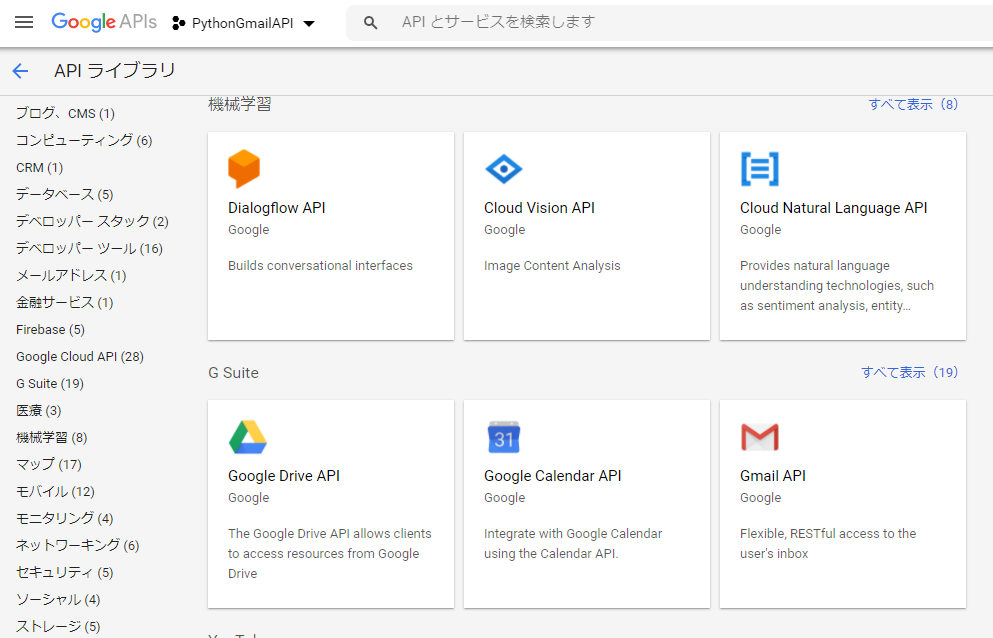Filter by デベロッパー スタック (2) category
This screenshot has width=993, height=638.
pos(92,222)
